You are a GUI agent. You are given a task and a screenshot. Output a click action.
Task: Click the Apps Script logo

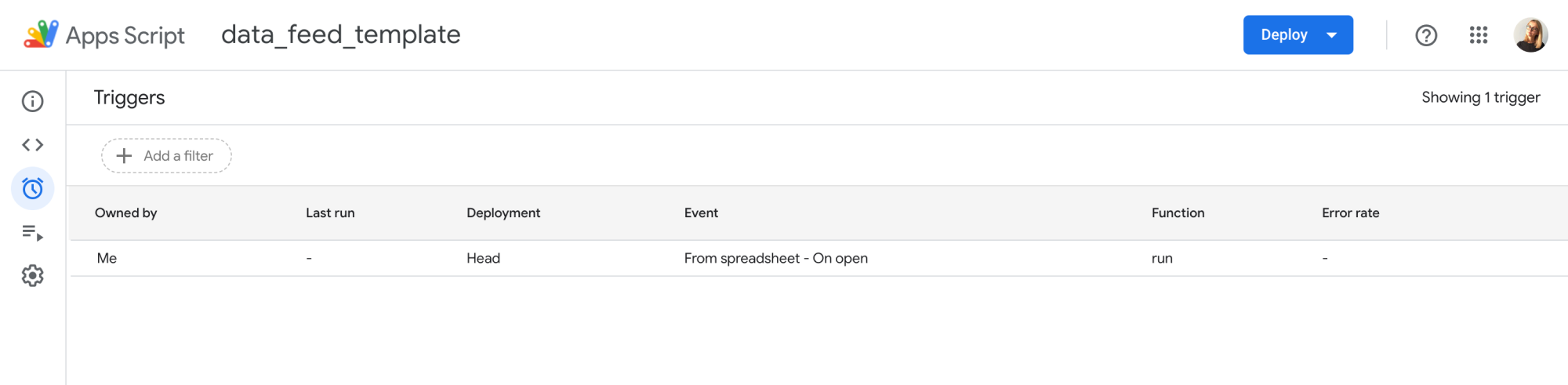click(x=41, y=35)
